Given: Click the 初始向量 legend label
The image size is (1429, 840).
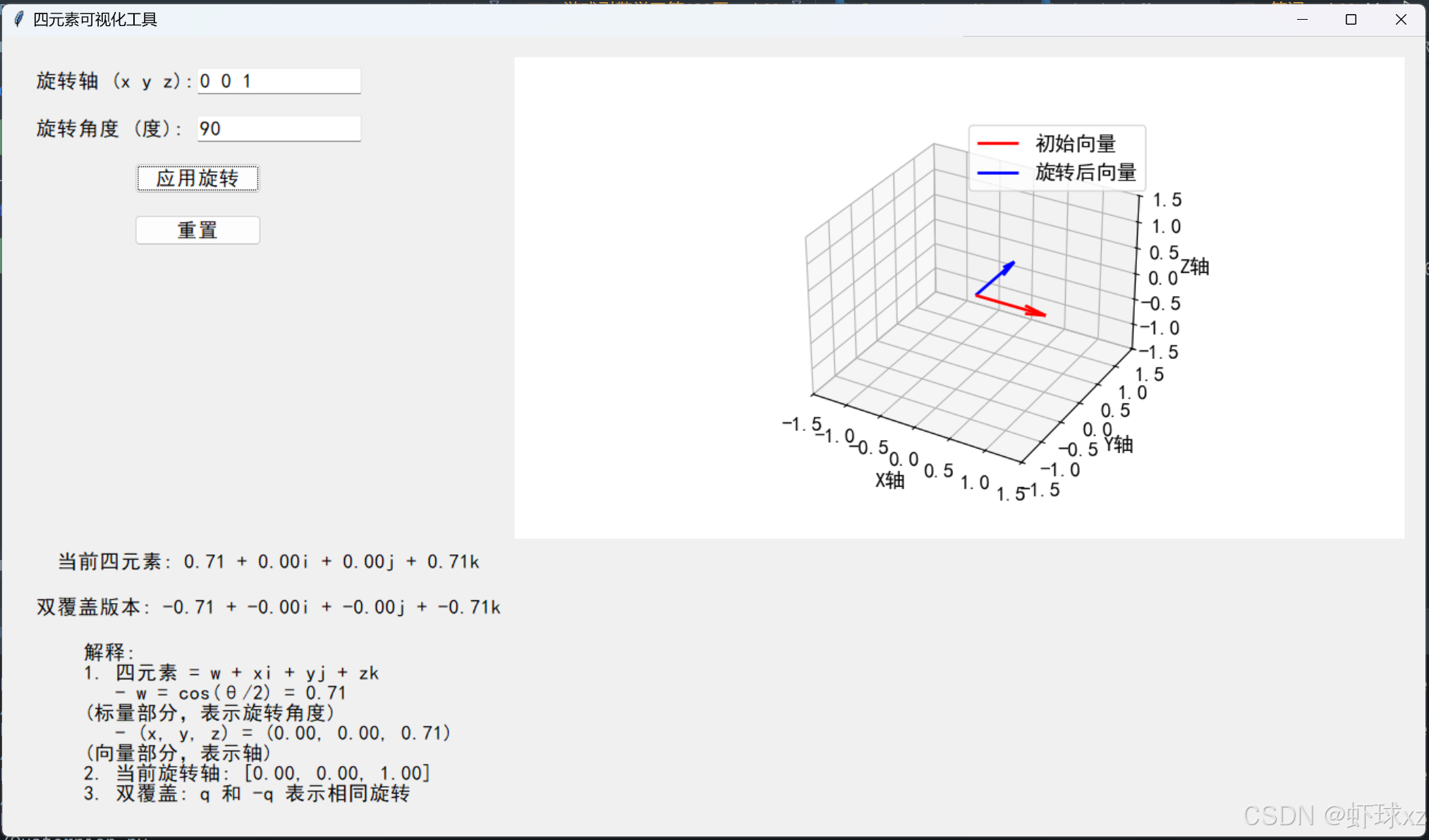Looking at the screenshot, I should [x=1075, y=144].
